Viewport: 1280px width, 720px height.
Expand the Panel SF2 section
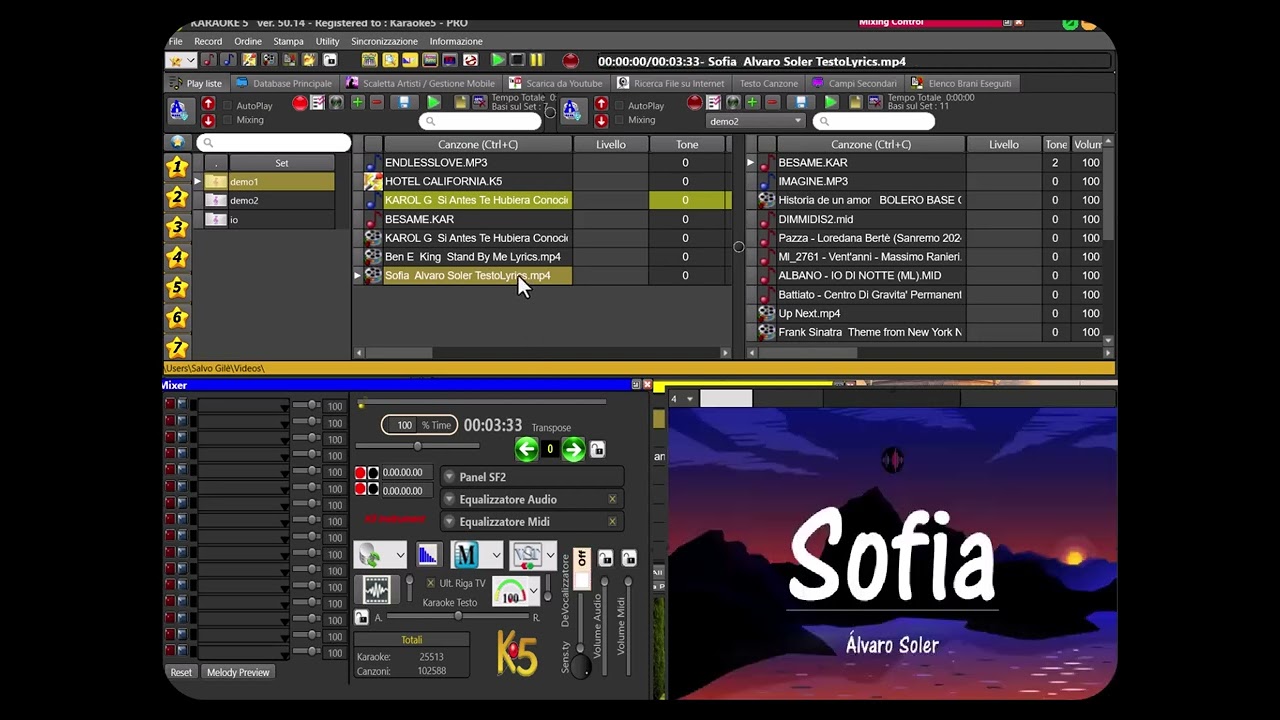(x=450, y=477)
